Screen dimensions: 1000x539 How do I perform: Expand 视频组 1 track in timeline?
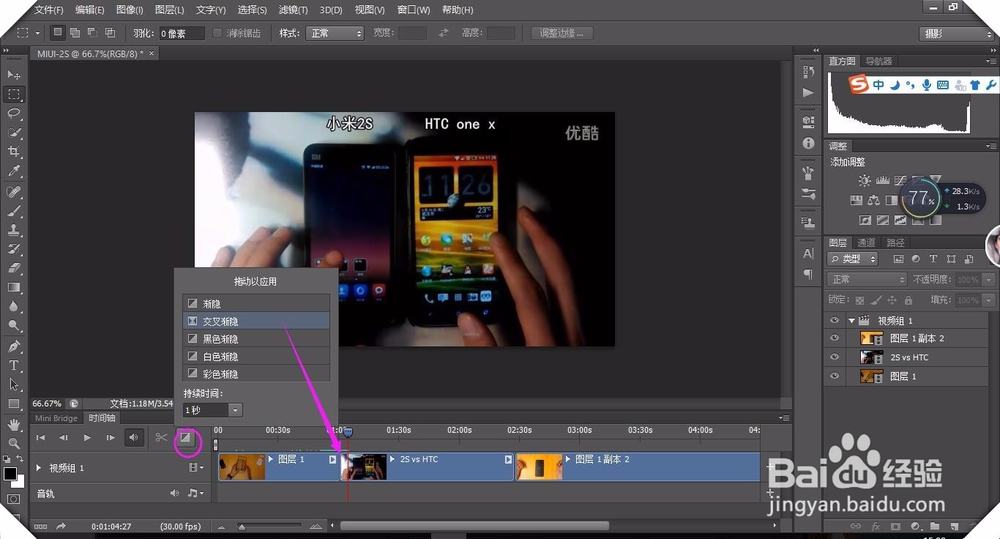[38, 468]
